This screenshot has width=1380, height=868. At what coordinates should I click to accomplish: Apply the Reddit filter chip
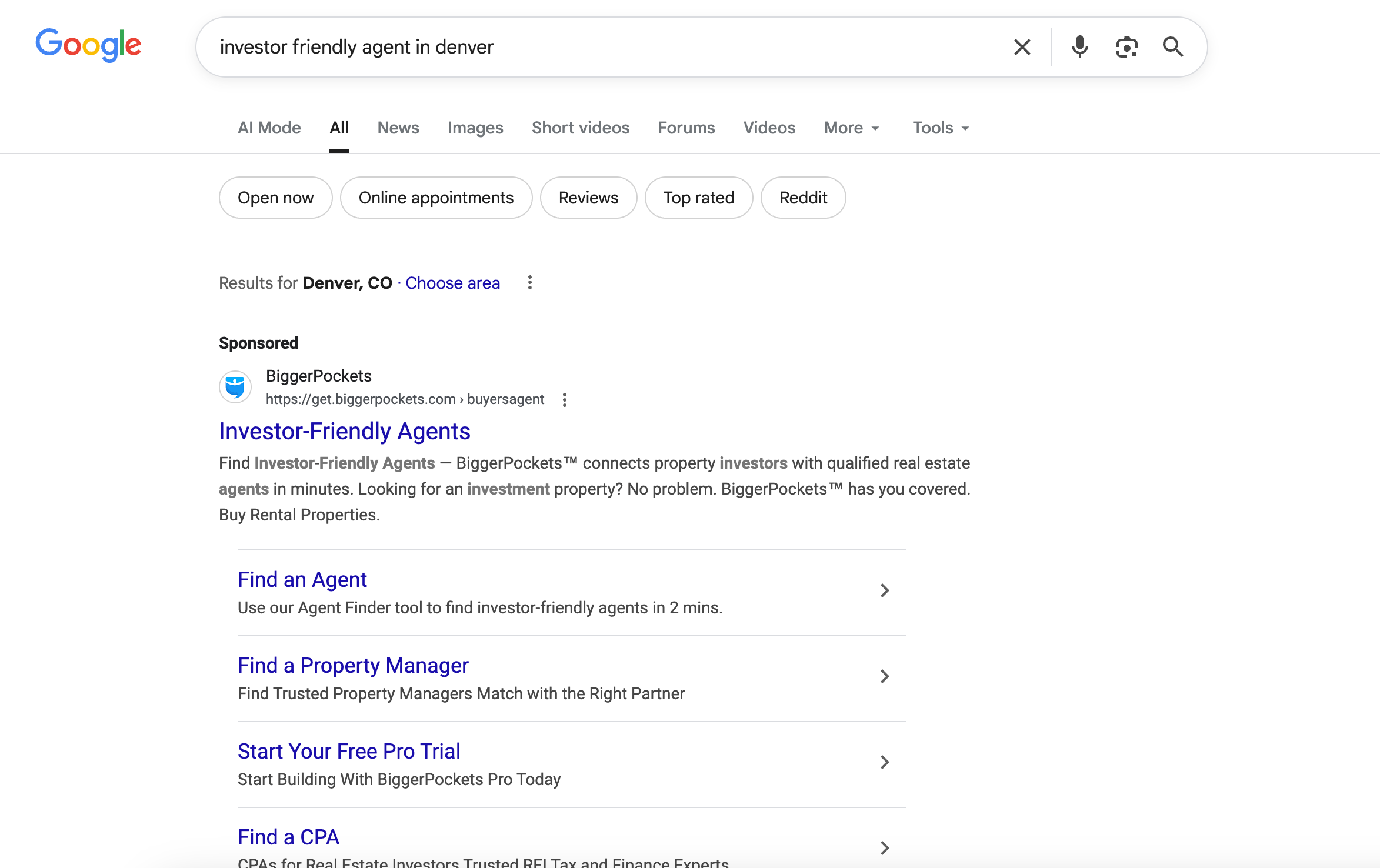click(x=804, y=198)
